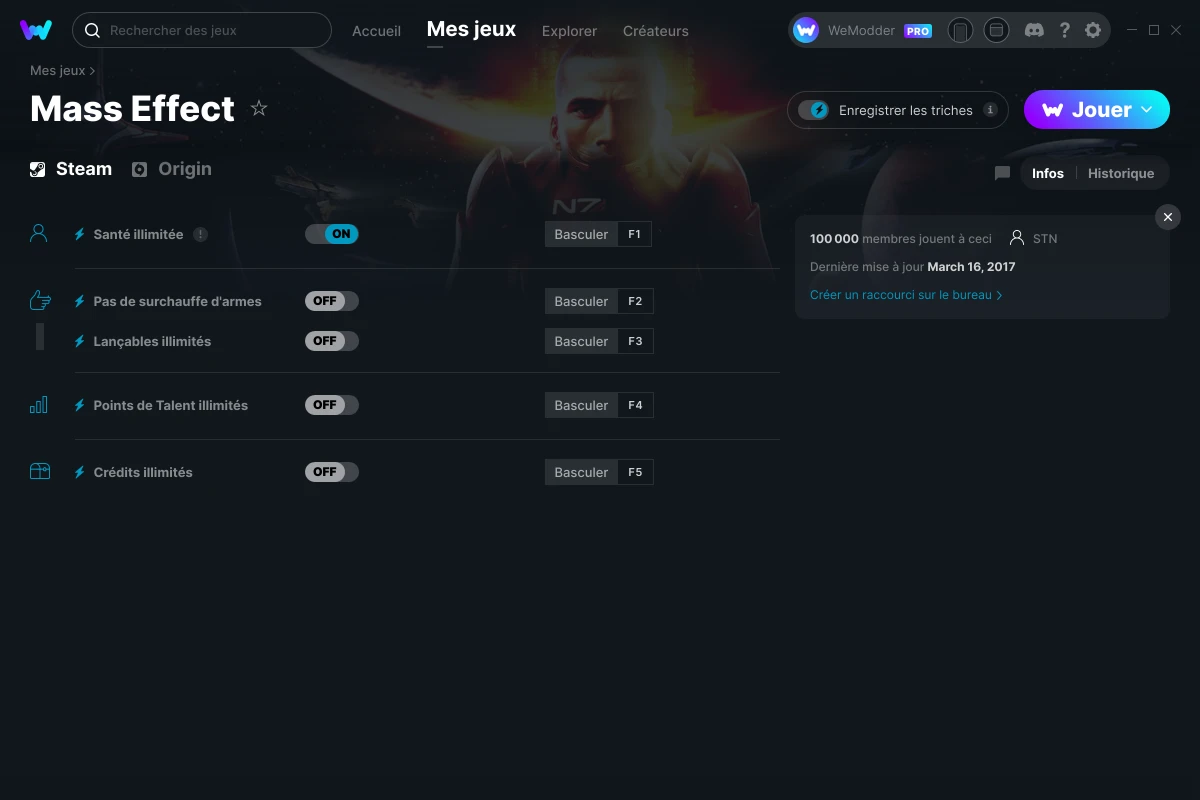Click the Points de Talent illimités label
Viewport: 1200px width, 800px height.
pos(170,405)
